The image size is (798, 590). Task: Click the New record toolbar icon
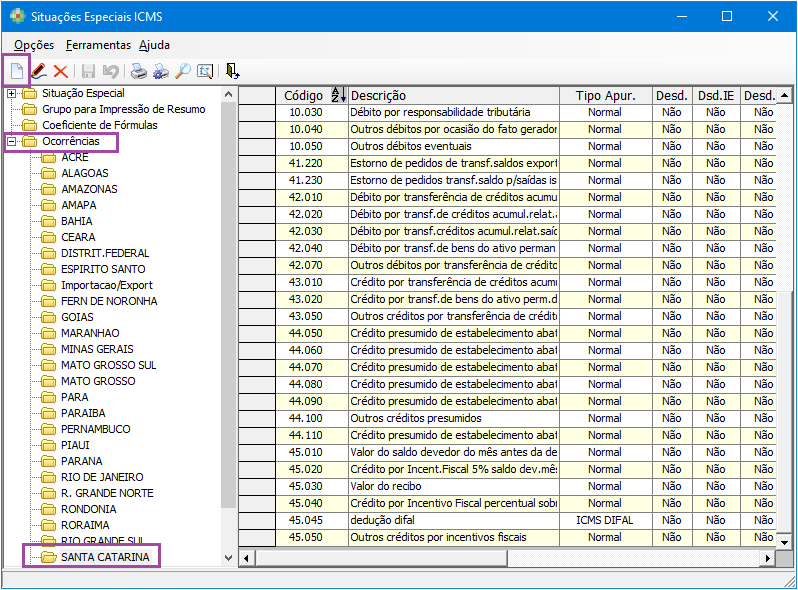pyautogui.click(x=16, y=71)
